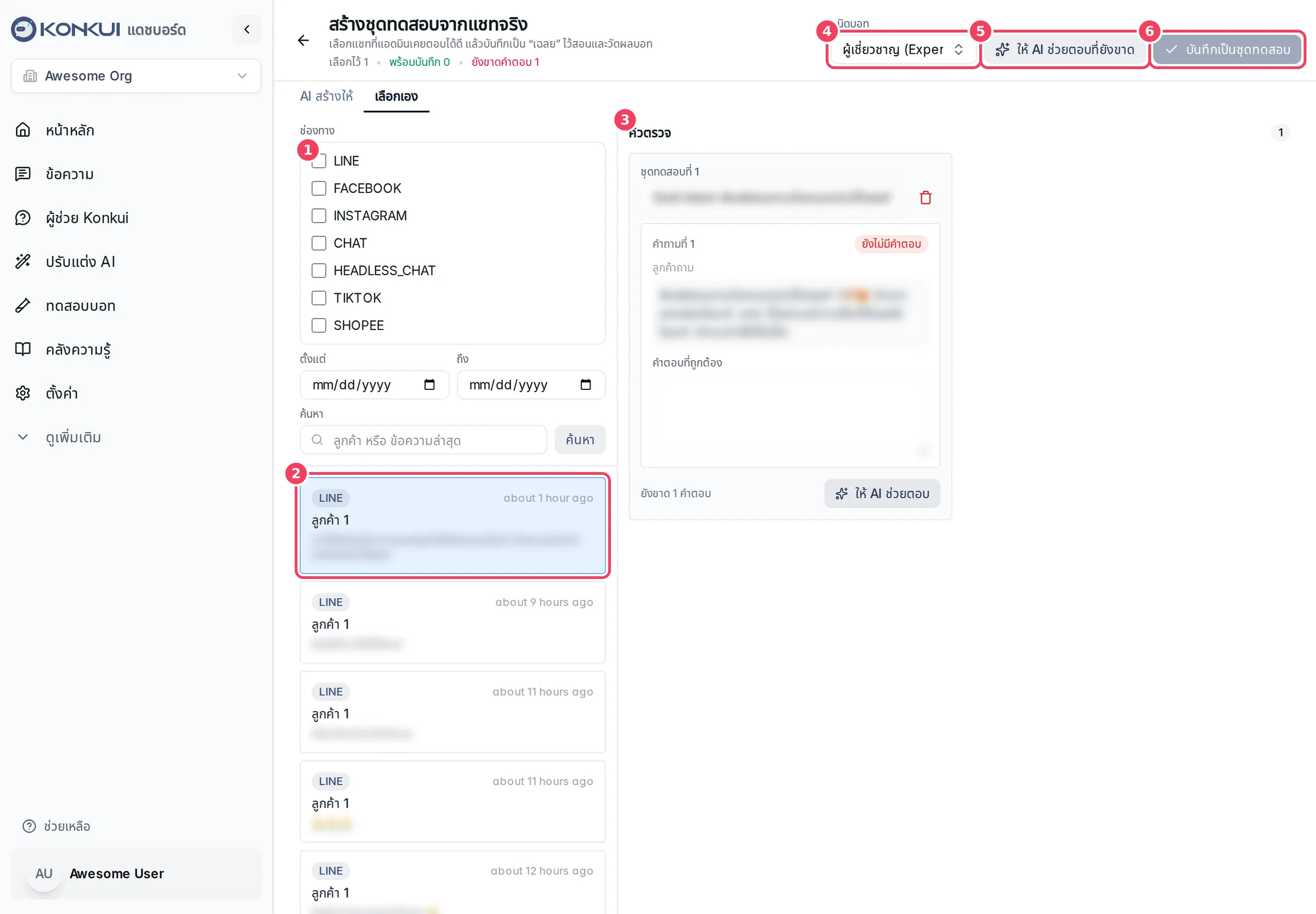Image resolution: width=1316 pixels, height=914 pixels.
Task: Open the ถึง date calendar picker icon
Action: (585, 384)
